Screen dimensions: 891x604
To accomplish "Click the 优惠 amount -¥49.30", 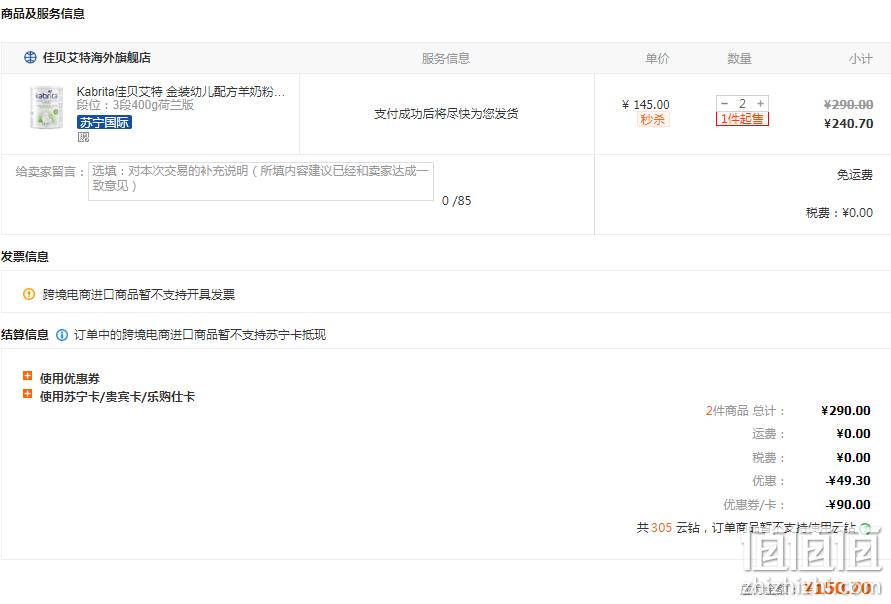I will coord(848,481).
